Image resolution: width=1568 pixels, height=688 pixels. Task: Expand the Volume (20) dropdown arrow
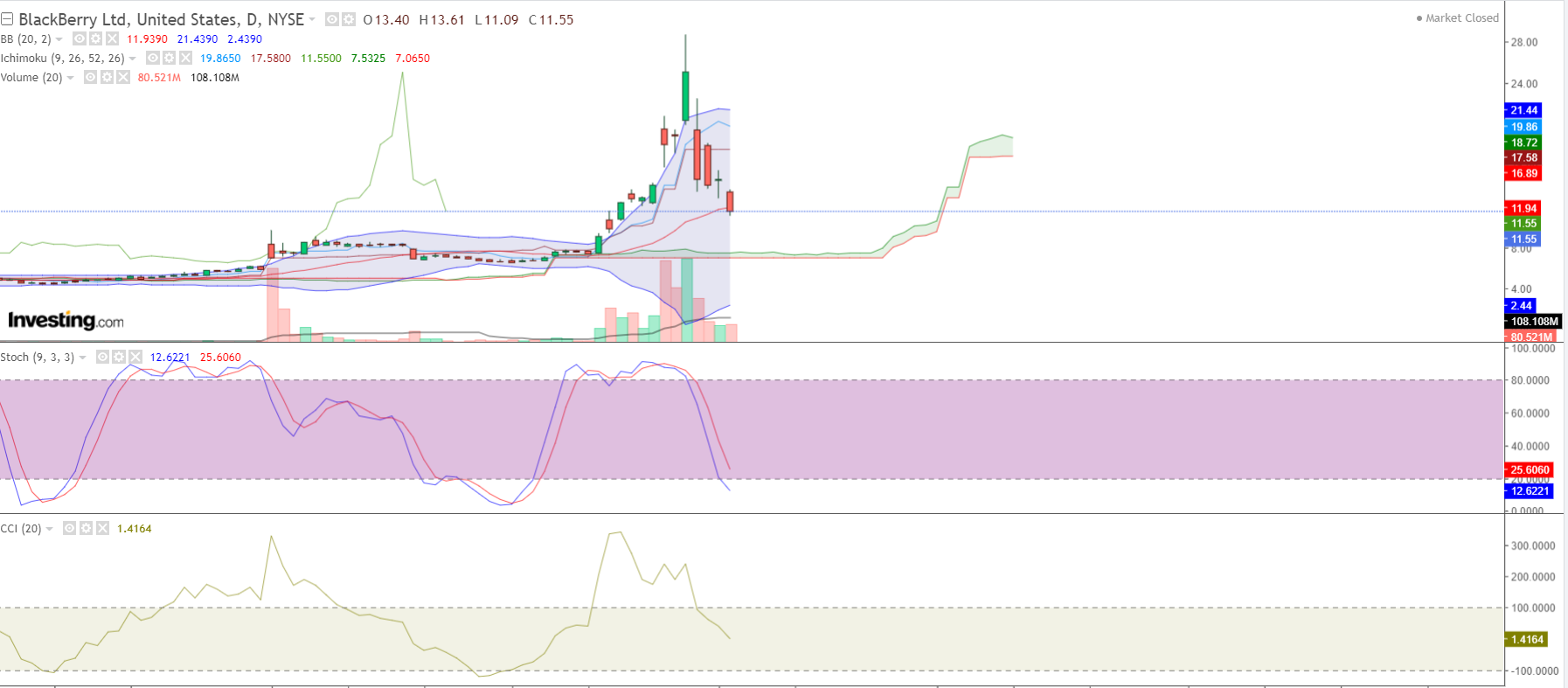click(71, 78)
